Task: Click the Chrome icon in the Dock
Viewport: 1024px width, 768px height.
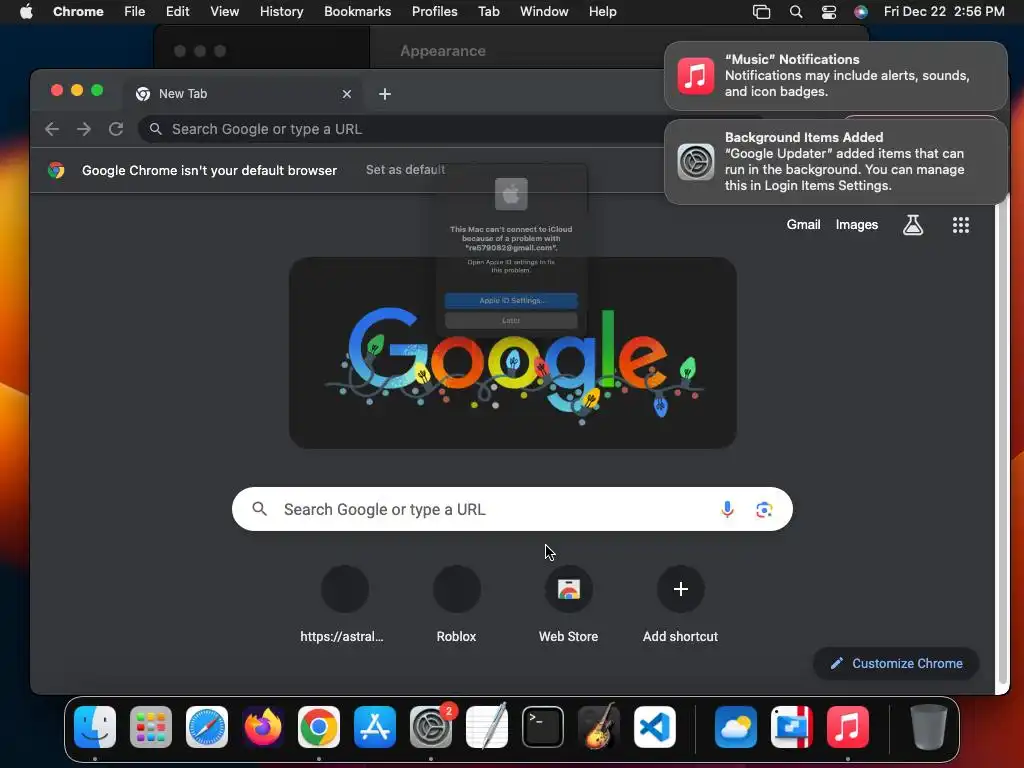Action: click(x=319, y=727)
